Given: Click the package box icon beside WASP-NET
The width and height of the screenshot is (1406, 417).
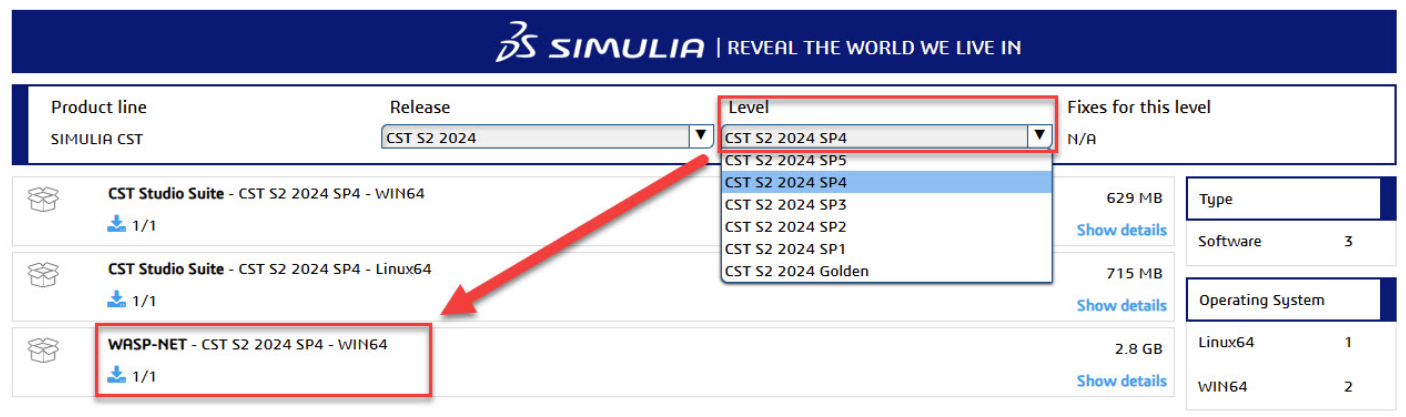Looking at the screenshot, I should [x=43, y=351].
